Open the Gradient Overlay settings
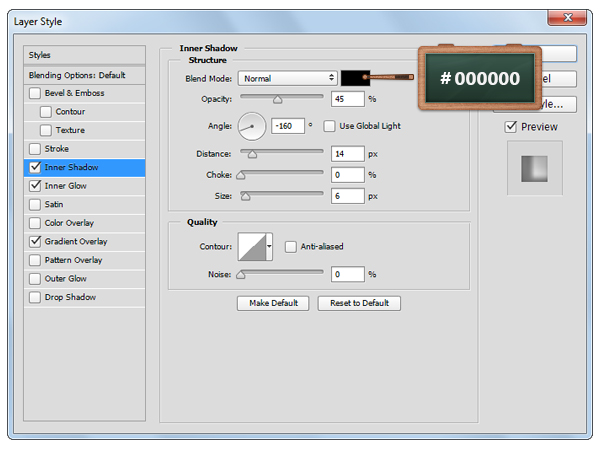Screen dimensions: 600x449 pyautogui.click(x=76, y=242)
